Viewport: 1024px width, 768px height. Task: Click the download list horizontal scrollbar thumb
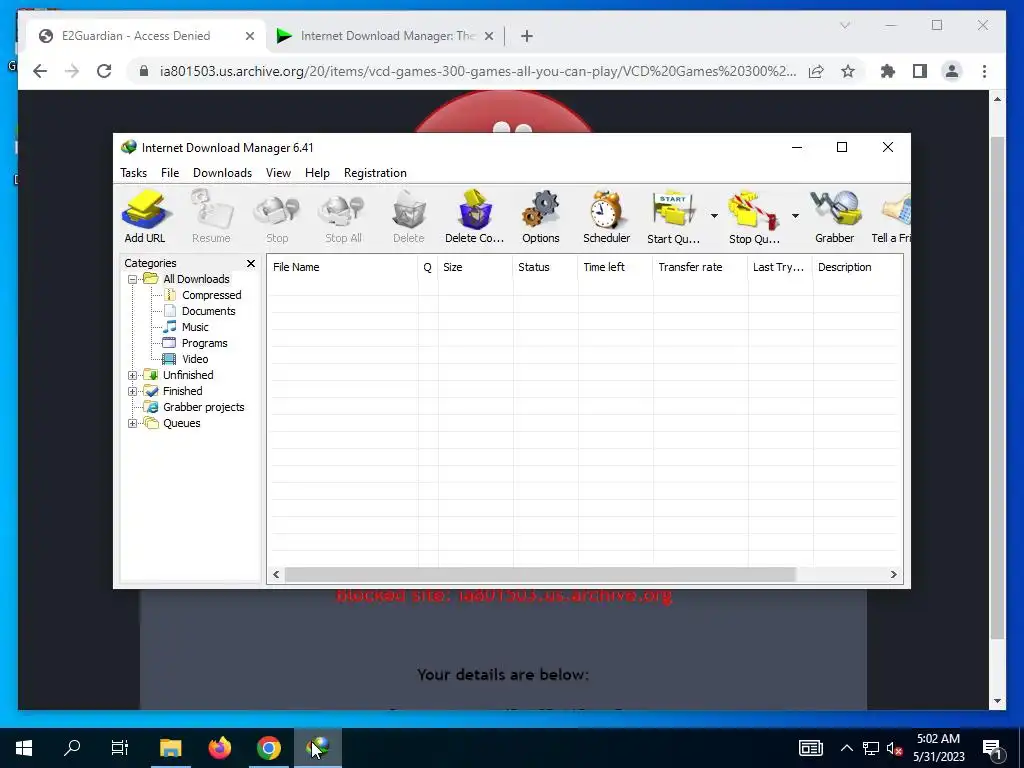(540, 575)
